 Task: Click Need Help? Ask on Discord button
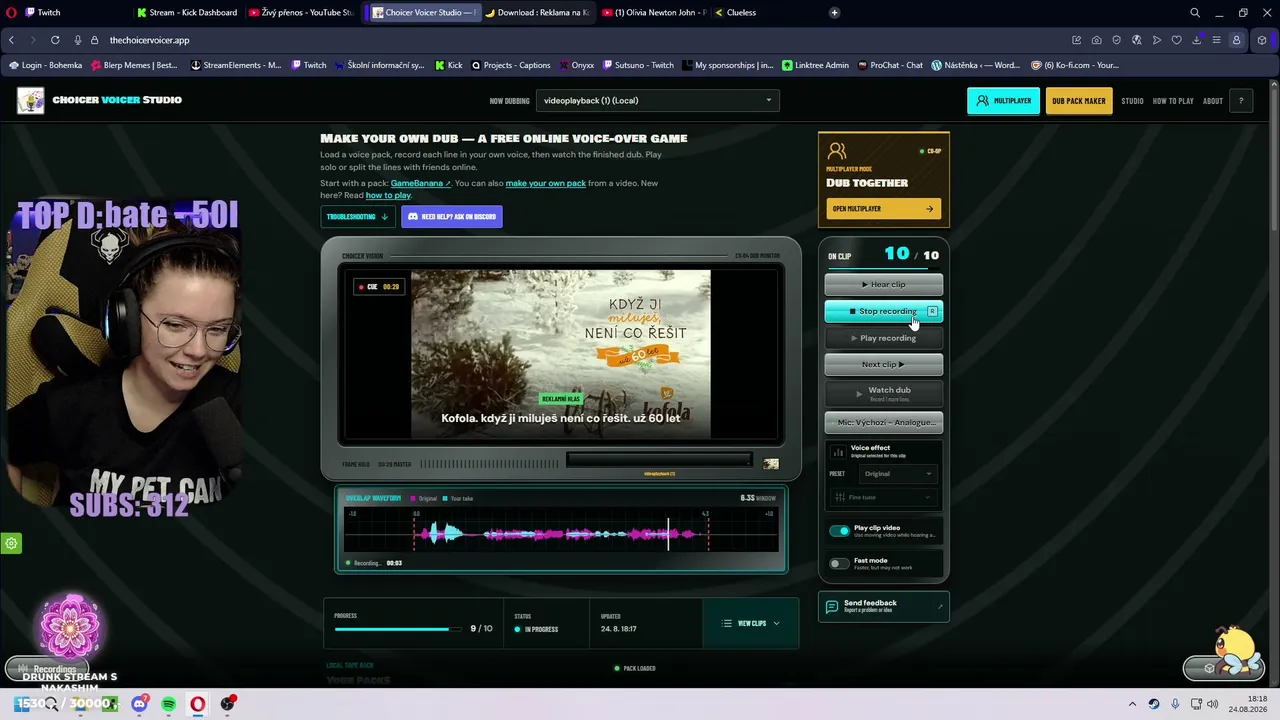[x=452, y=216]
